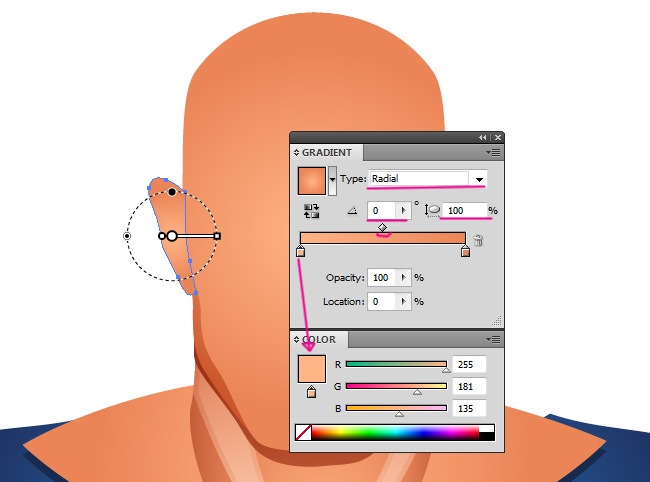Screen dimensions: 650x482
Task: Cycle the Gradient panel view arrows
Action: pyautogui.click(x=296, y=153)
